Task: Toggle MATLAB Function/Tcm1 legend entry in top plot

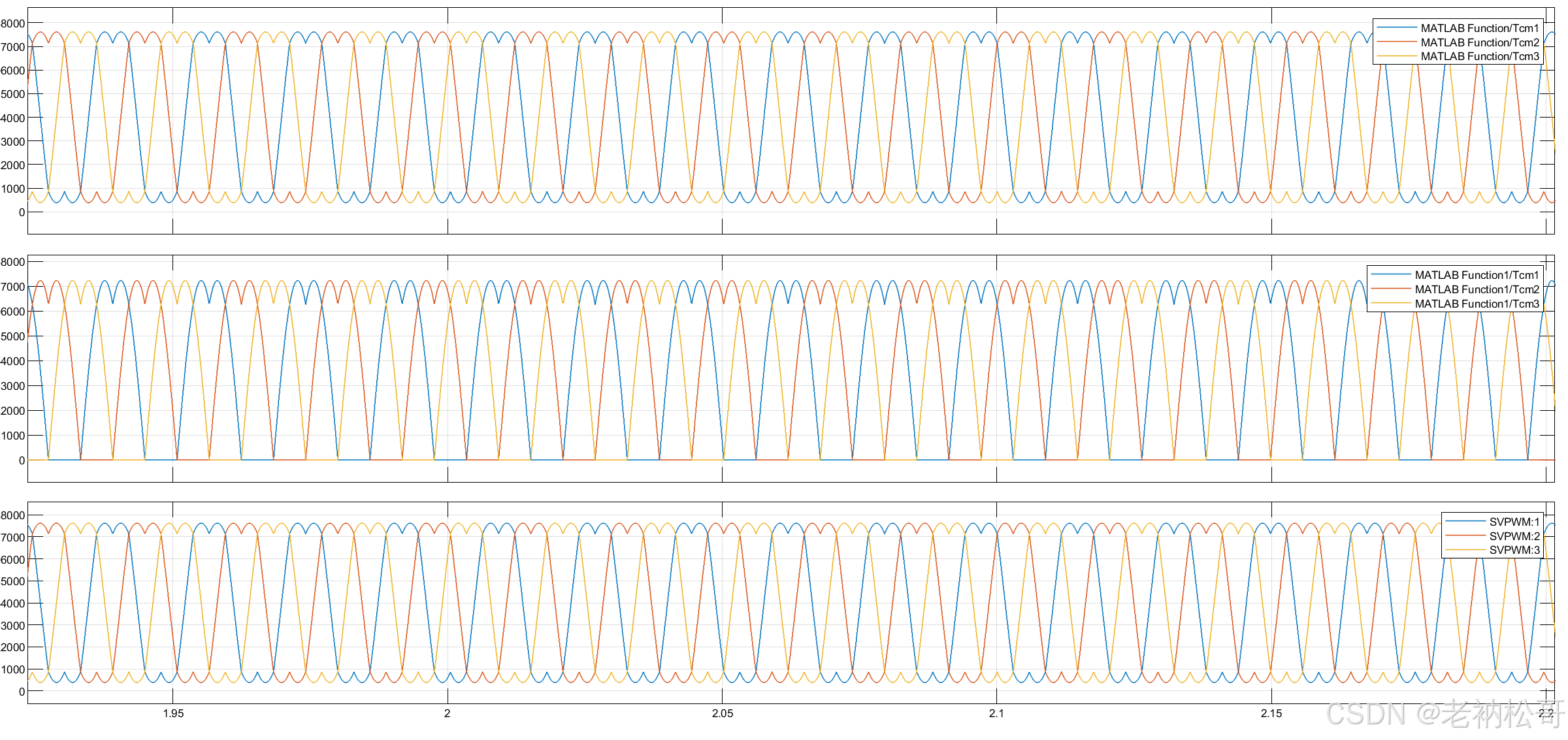Action: (x=1479, y=28)
